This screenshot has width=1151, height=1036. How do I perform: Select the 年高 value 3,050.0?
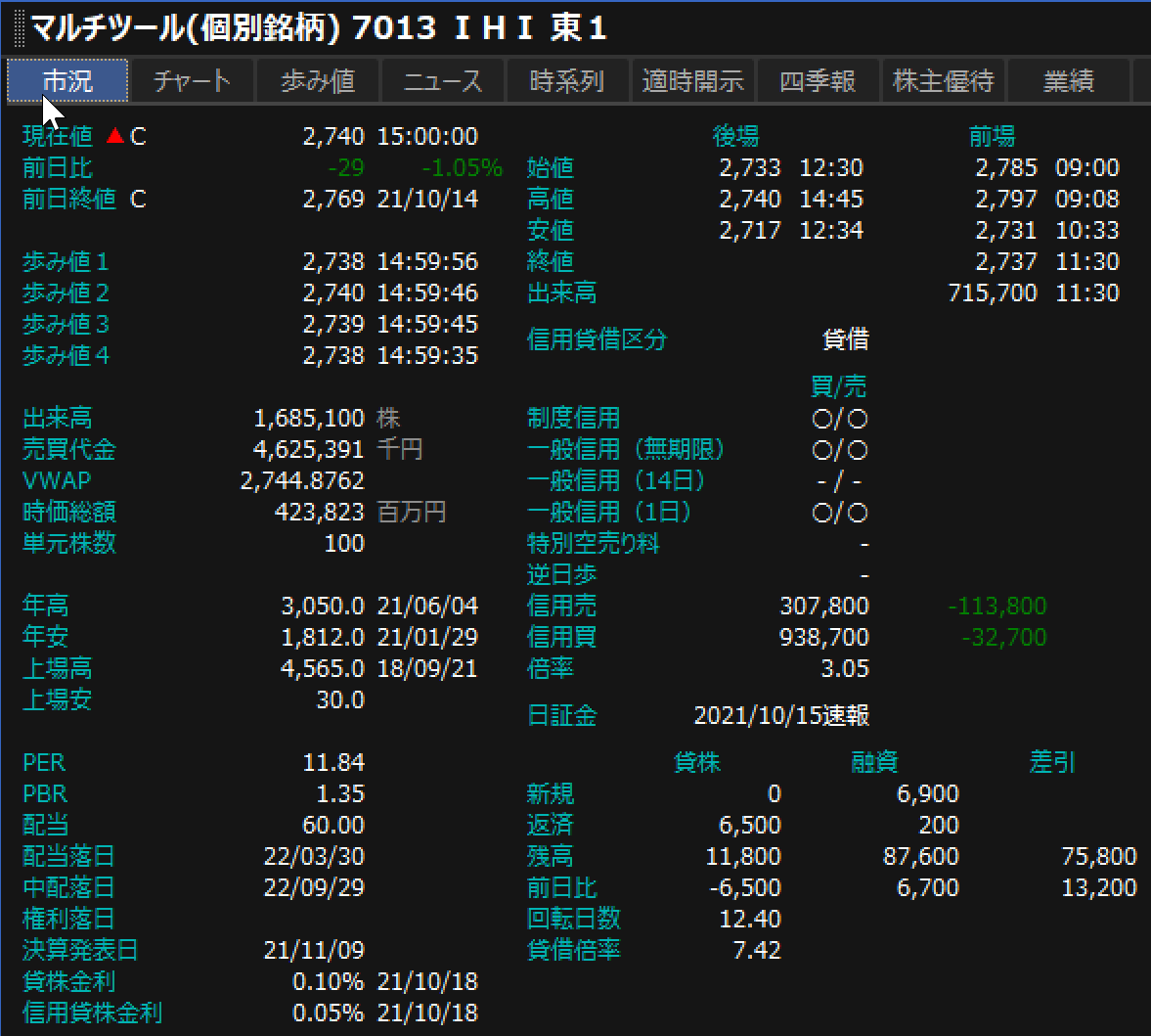[x=323, y=607]
